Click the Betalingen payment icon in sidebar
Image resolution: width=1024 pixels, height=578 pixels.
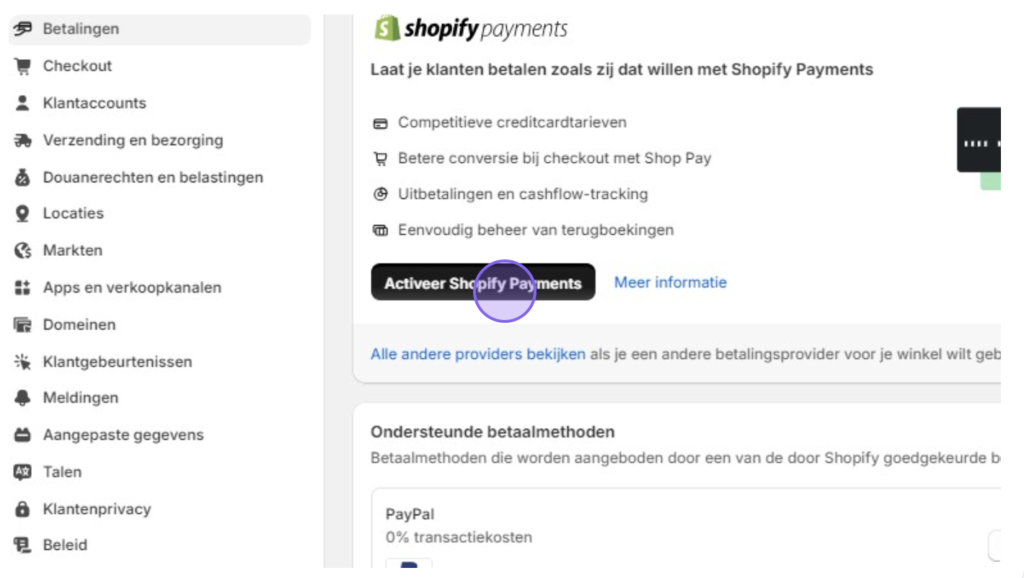pos(23,29)
